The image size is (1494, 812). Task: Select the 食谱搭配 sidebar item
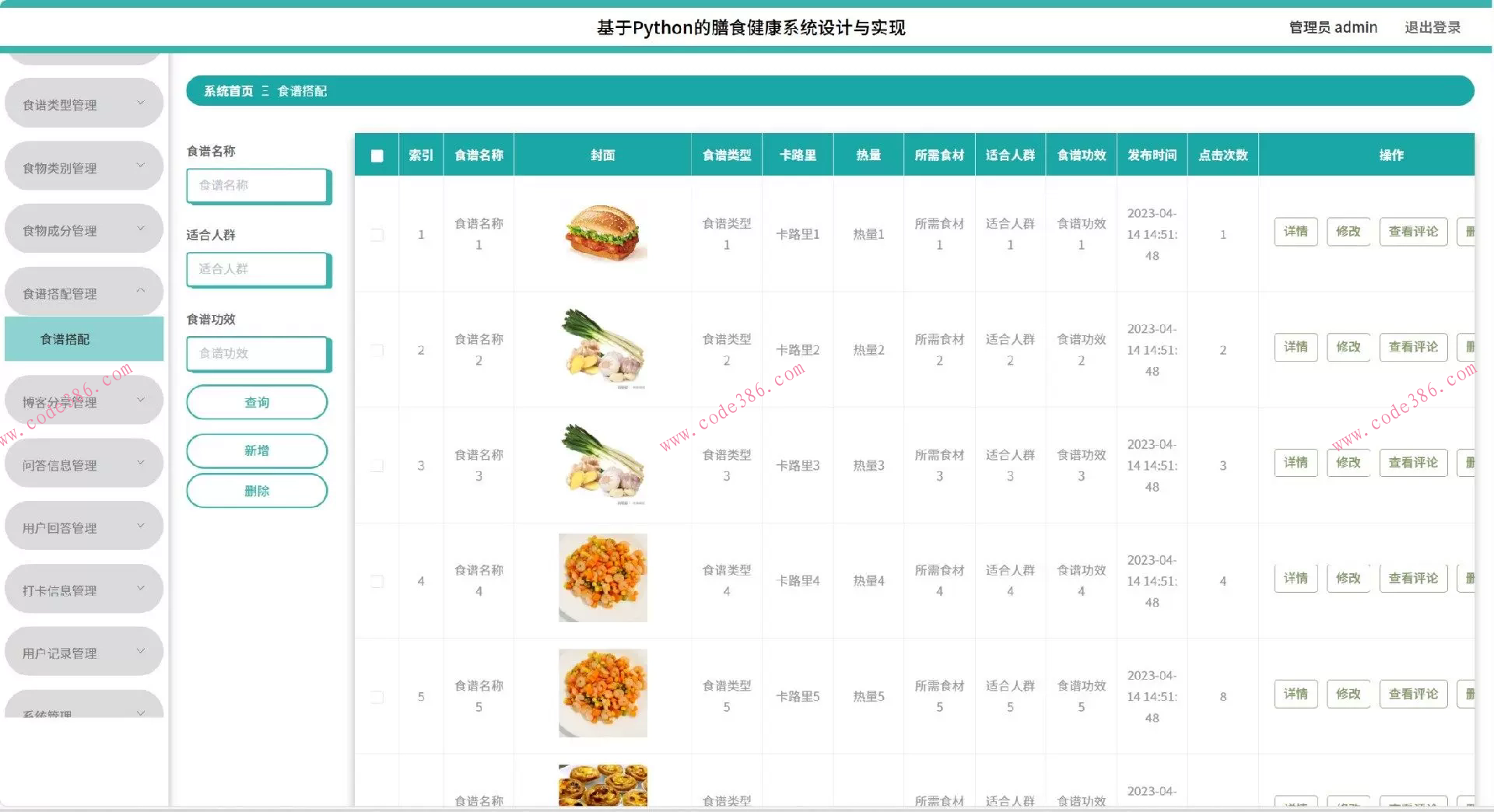[x=83, y=338]
